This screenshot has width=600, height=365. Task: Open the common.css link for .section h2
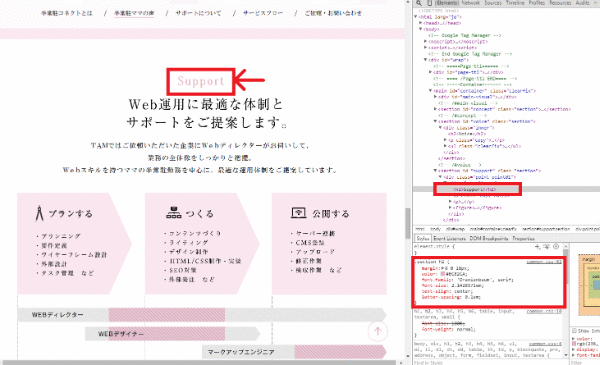pyautogui.click(x=544, y=262)
